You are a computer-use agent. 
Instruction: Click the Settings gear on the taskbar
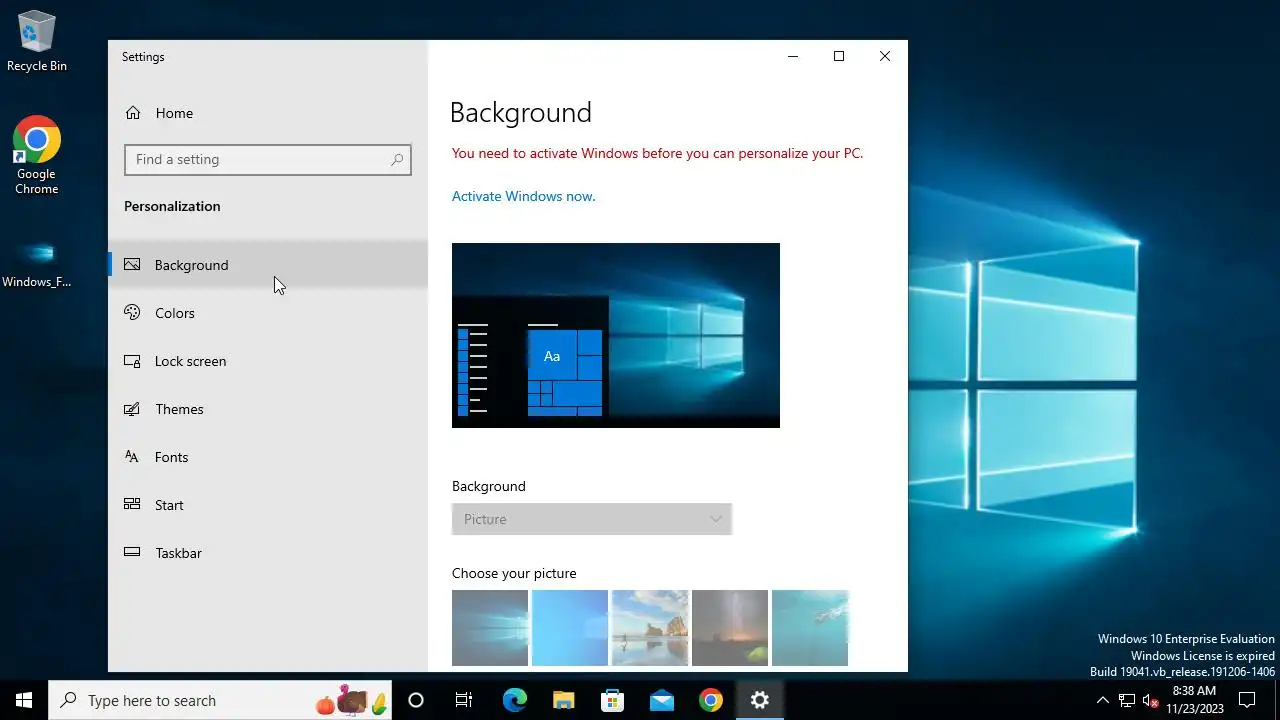[x=760, y=700]
